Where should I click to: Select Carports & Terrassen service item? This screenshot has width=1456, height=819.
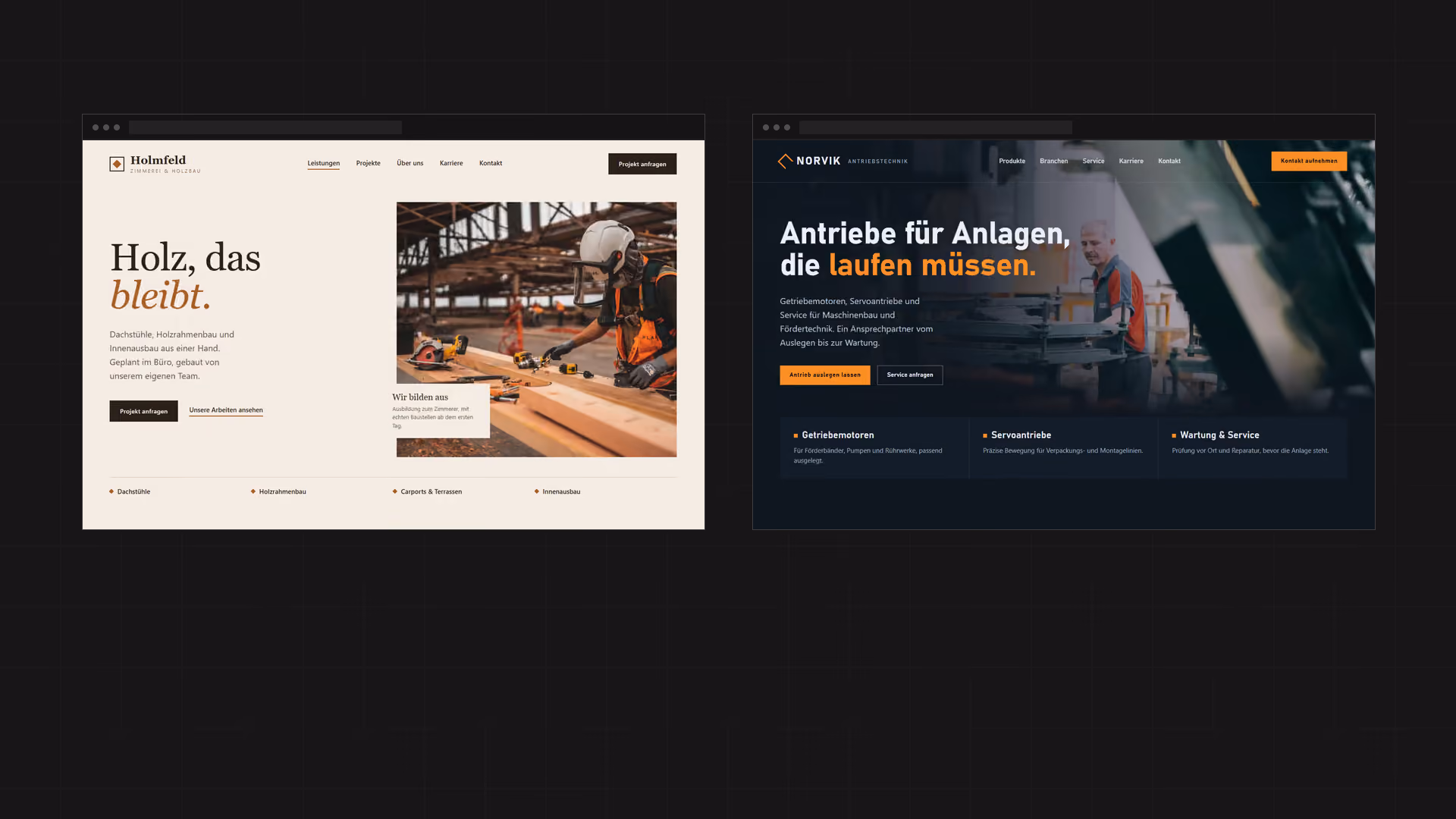[x=427, y=491]
